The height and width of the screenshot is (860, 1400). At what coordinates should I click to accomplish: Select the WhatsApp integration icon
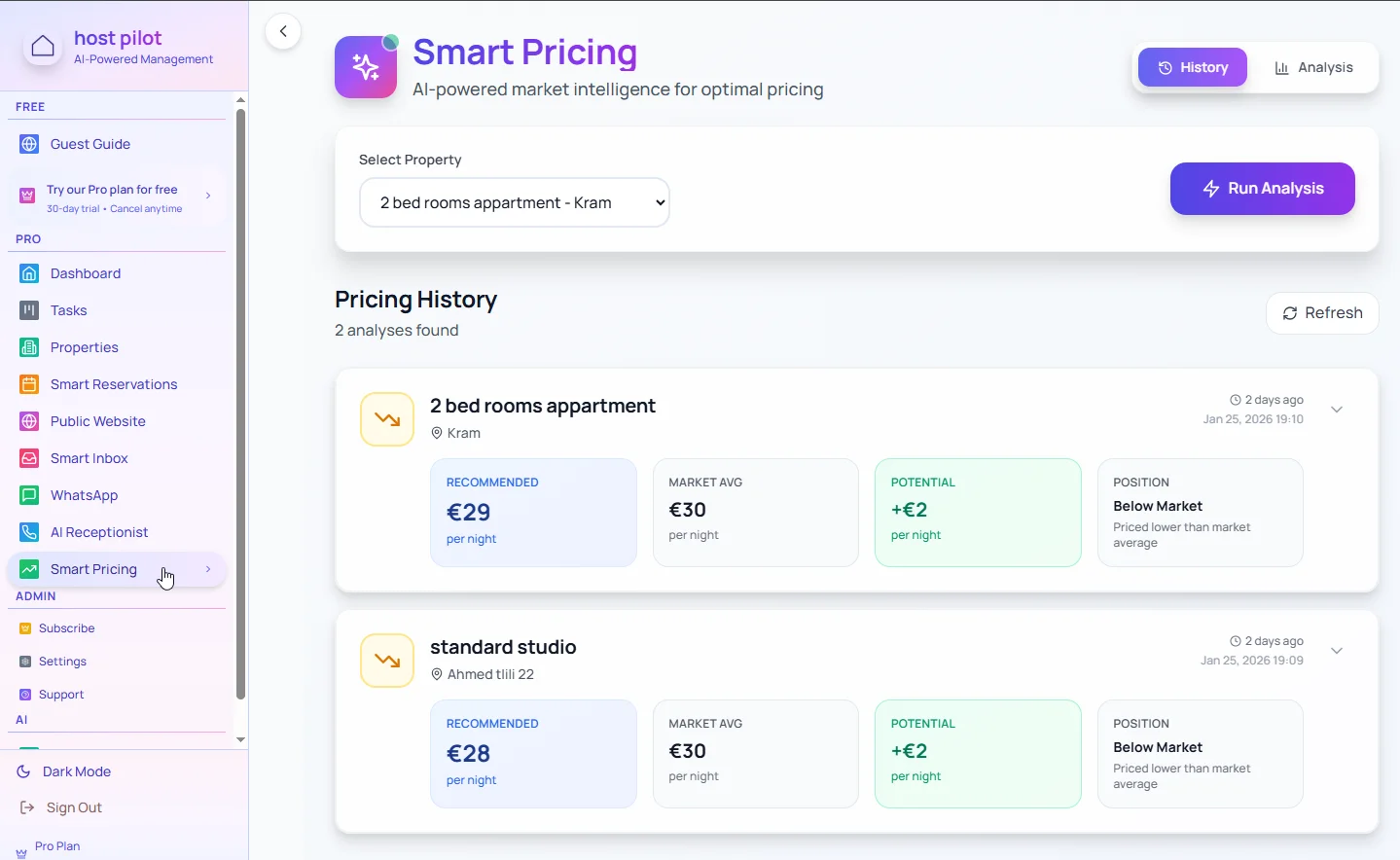pyautogui.click(x=27, y=495)
